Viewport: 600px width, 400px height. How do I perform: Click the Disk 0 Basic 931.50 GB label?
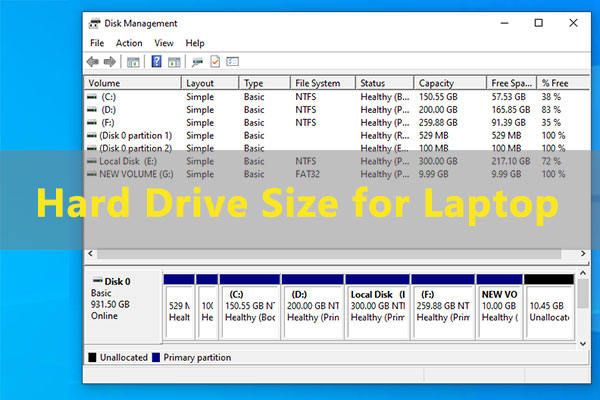[x=123, y=306]
